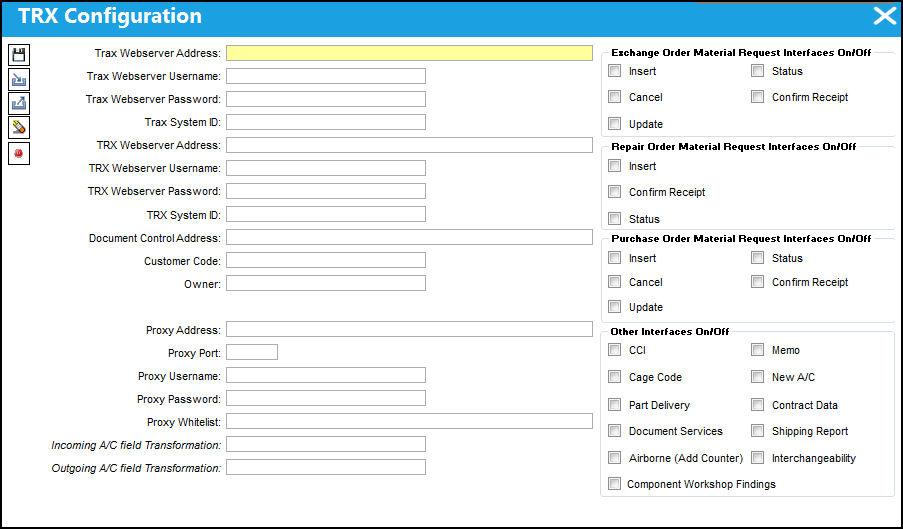Enable the Cage Code checkbox

[x=615, y=377]
